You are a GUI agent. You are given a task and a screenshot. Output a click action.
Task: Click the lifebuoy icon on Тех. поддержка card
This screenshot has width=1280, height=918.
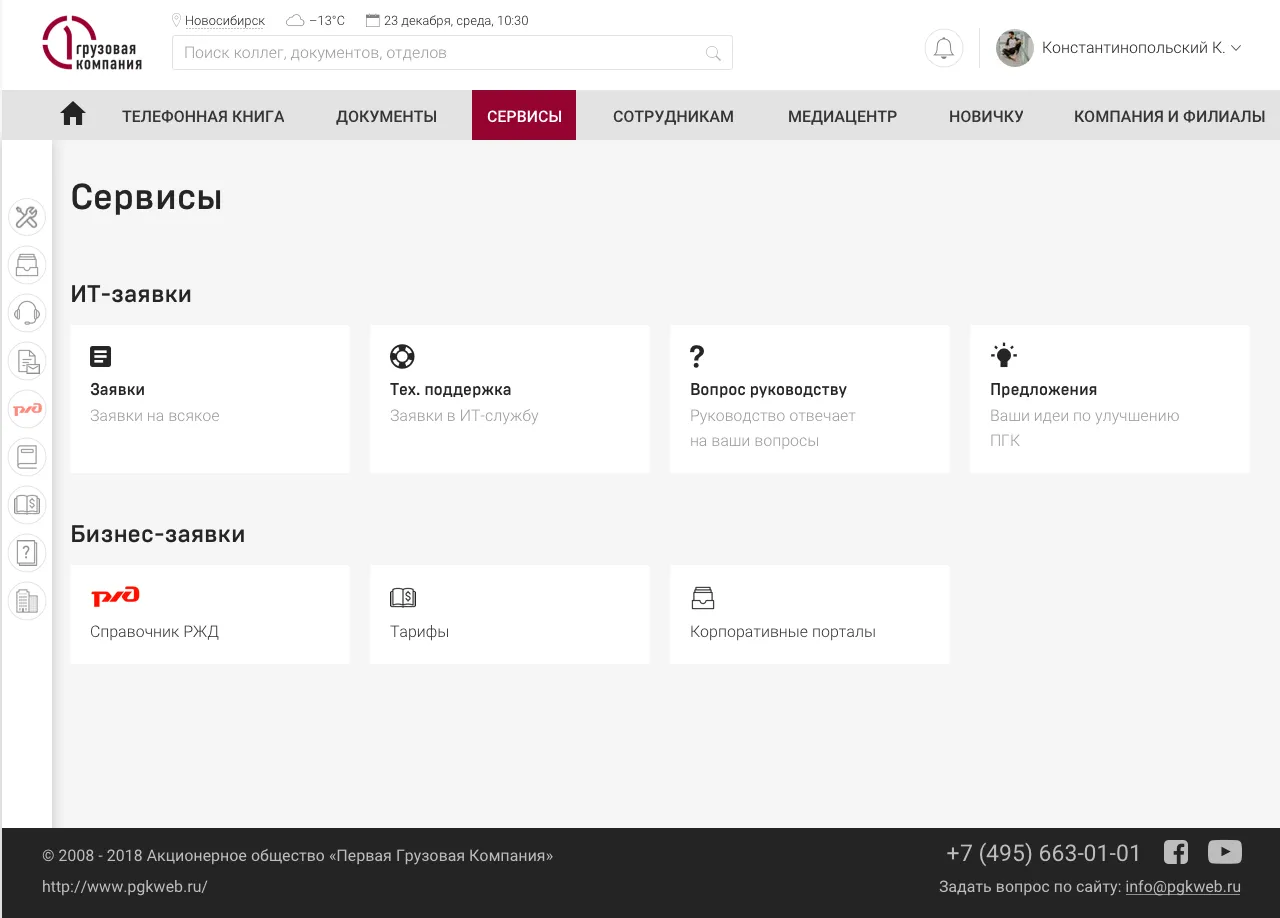[402, 356]
